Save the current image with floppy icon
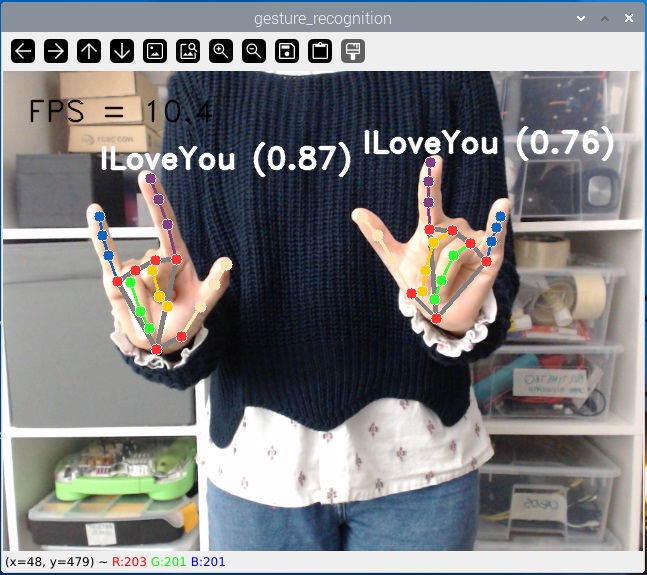This screenshot has width=647, height=575. coord(287,51)
